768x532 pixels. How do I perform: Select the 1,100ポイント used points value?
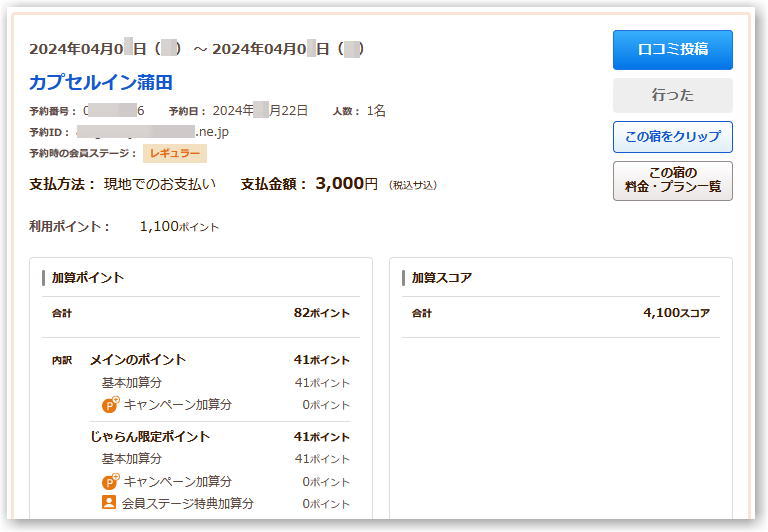pos(179,226)
